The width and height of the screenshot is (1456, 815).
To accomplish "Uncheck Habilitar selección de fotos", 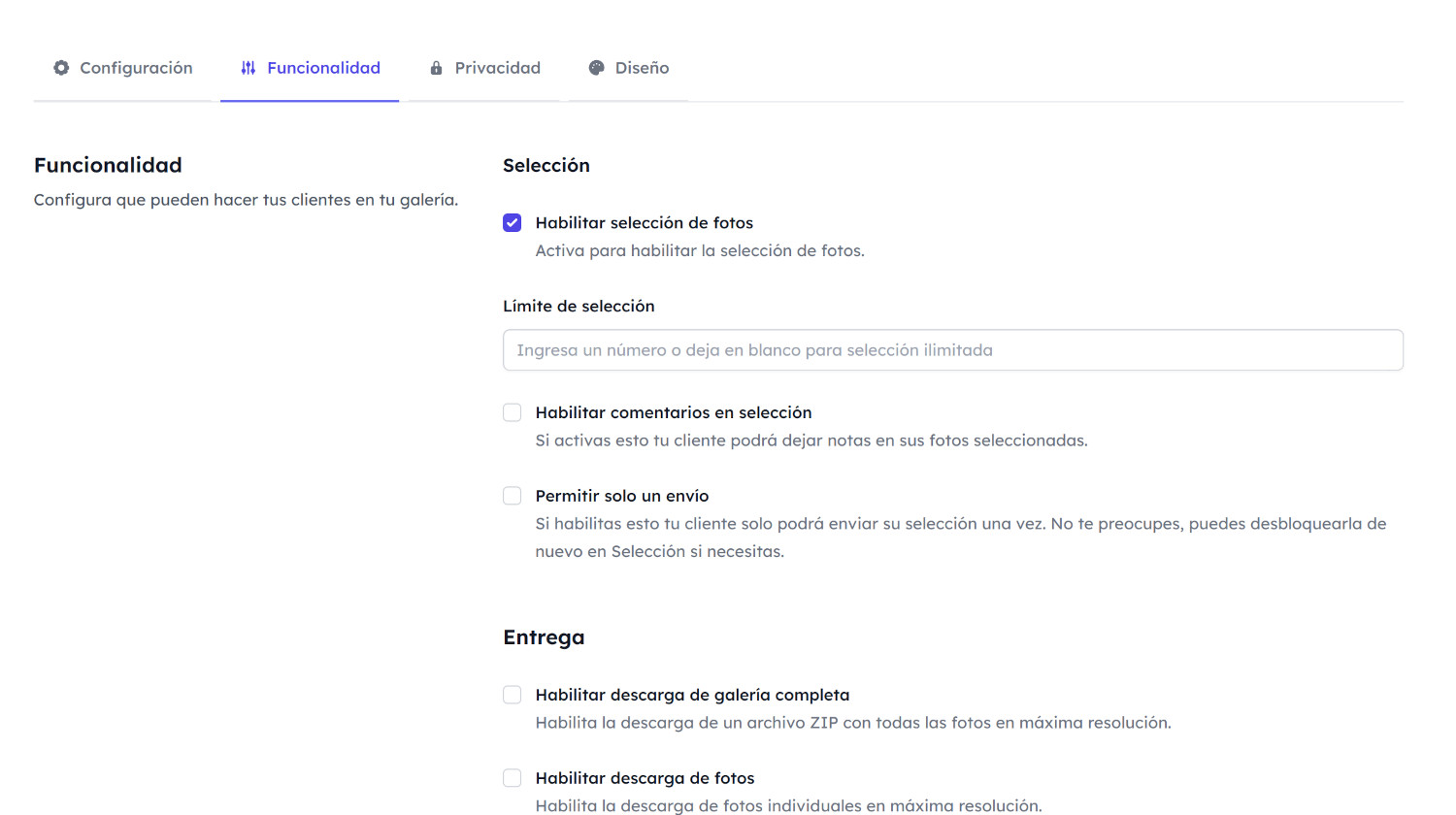I will (x=513, y=223).
